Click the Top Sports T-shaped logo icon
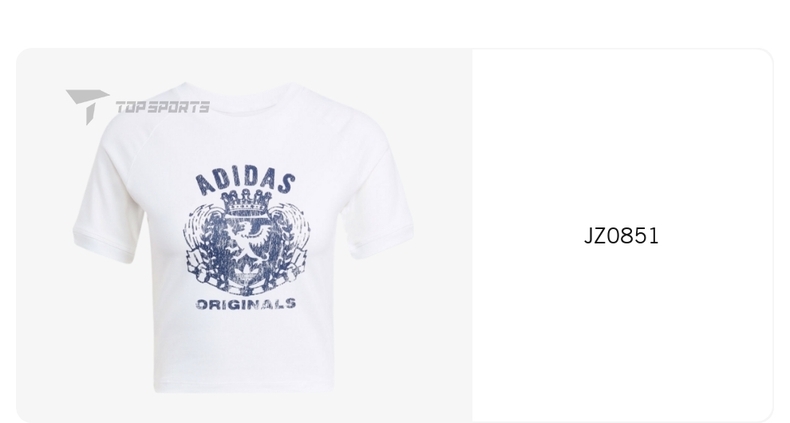This screenshot has height=423, width=790. click(87, 106)
